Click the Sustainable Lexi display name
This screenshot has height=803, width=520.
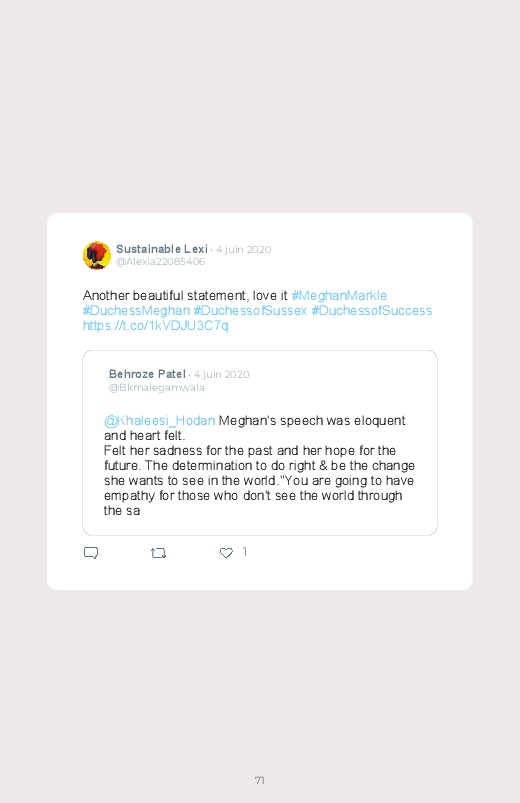coord(162,249)
